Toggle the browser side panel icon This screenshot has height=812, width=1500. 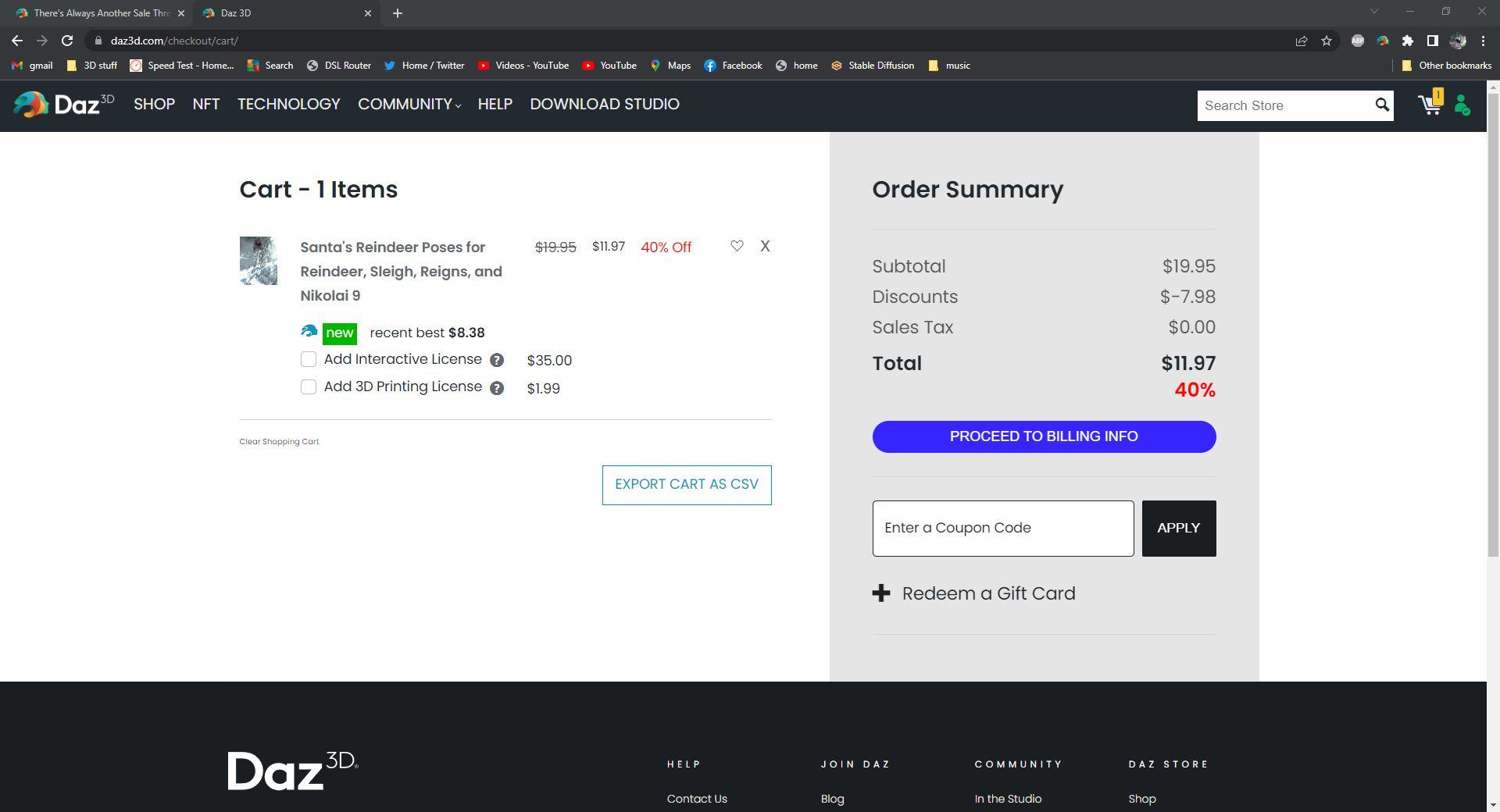(1433, 41)
